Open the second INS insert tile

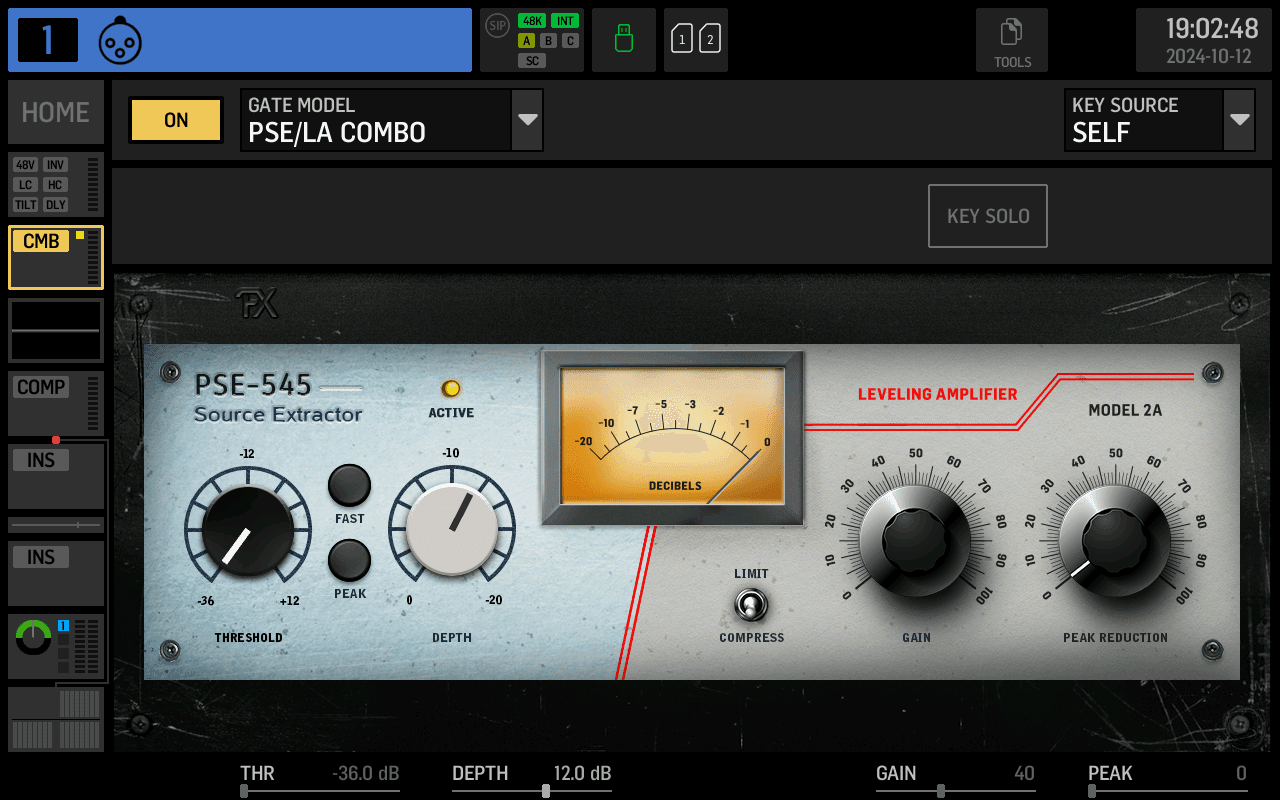click(x=56, y=573)
